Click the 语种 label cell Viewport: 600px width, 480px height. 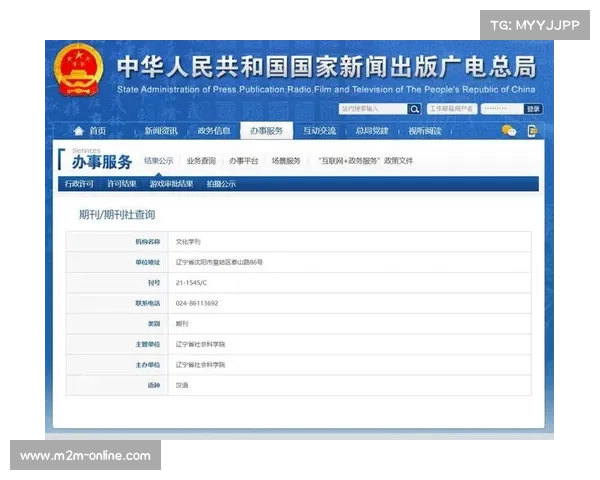117,385
